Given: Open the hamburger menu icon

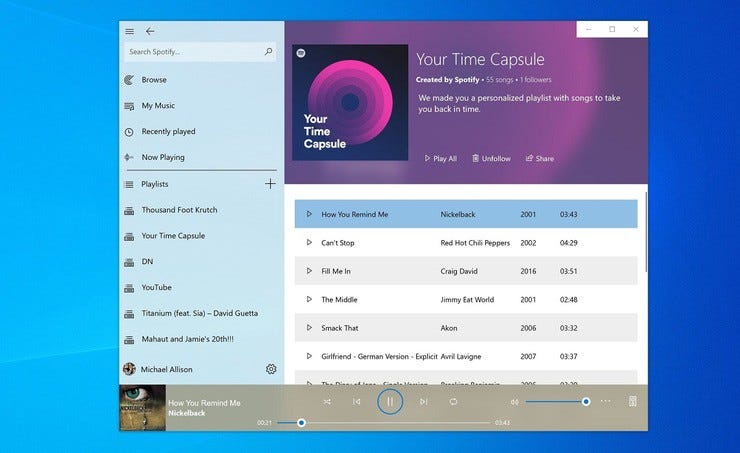Looking at the screenshot, I should pyautogui.click(x=129, y=31).
